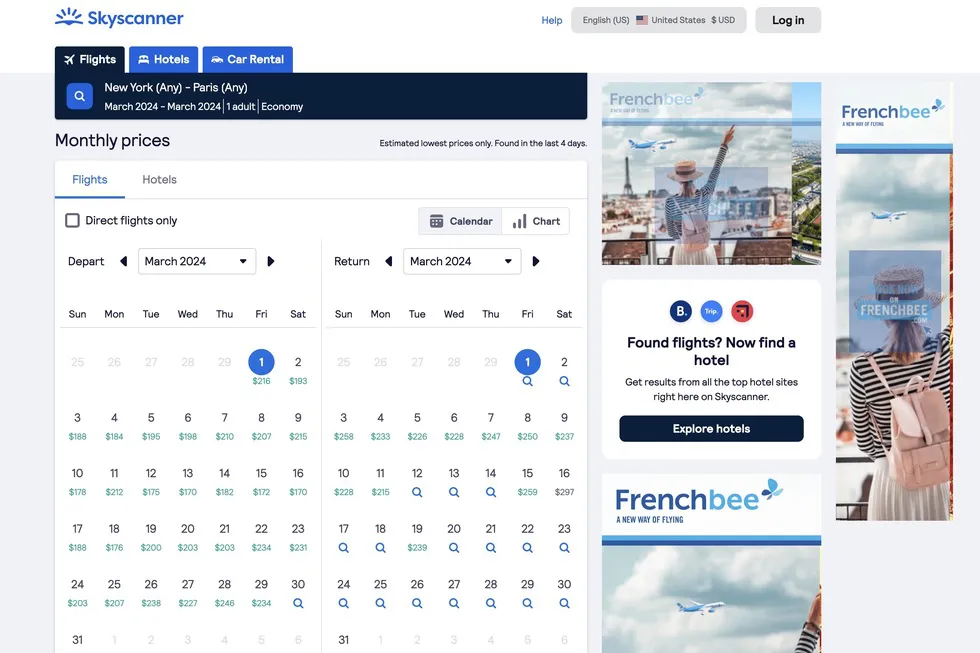Go to next Return month arrow
Viewport: 980px width, 653px height.
(536, 261)
